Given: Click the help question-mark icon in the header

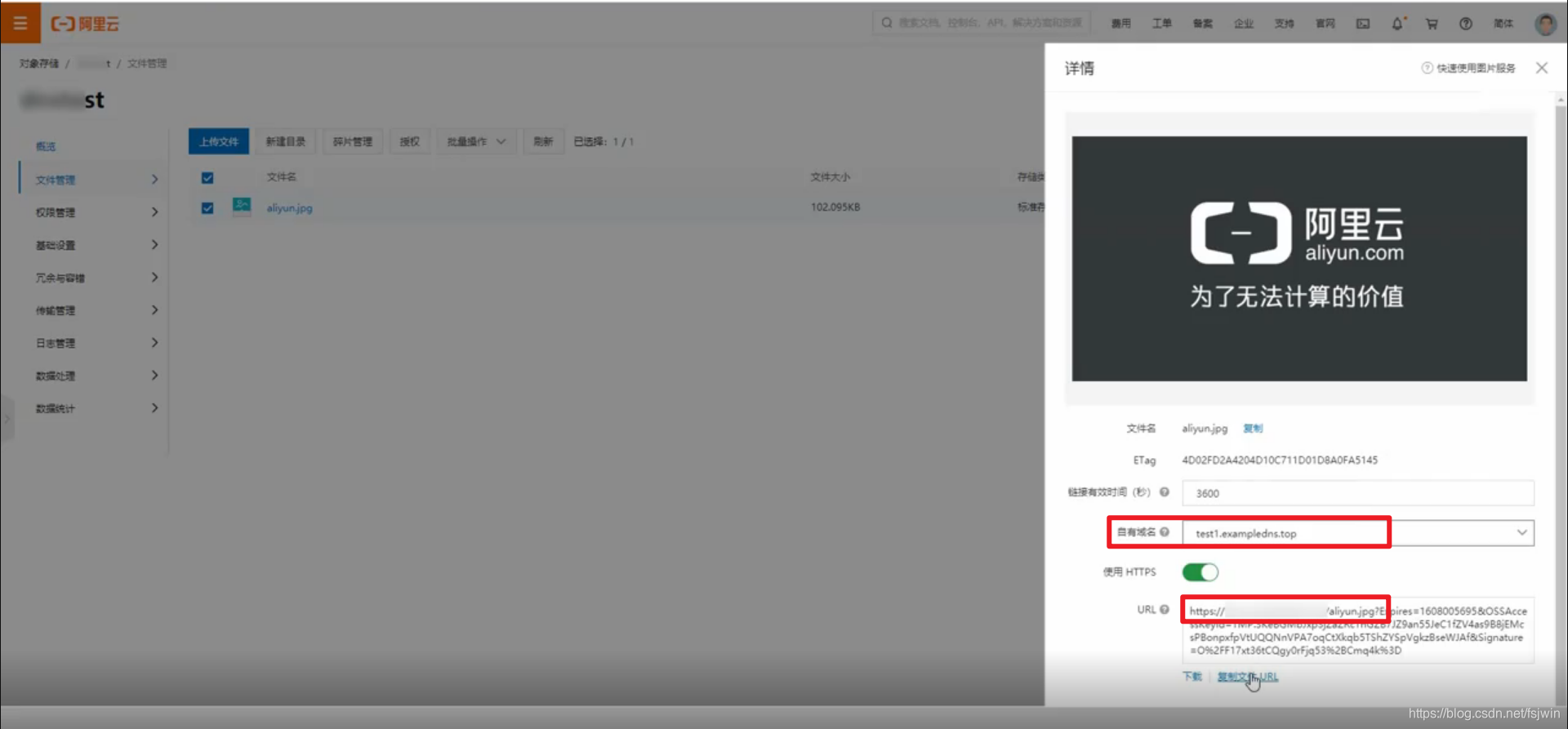Looking at the screenshot, I should [x=1466, y=24].
